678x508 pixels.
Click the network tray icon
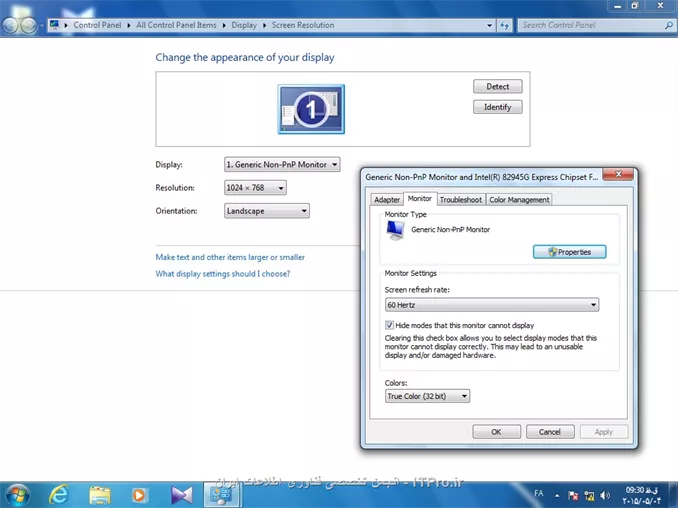click(x=589, y=495)
